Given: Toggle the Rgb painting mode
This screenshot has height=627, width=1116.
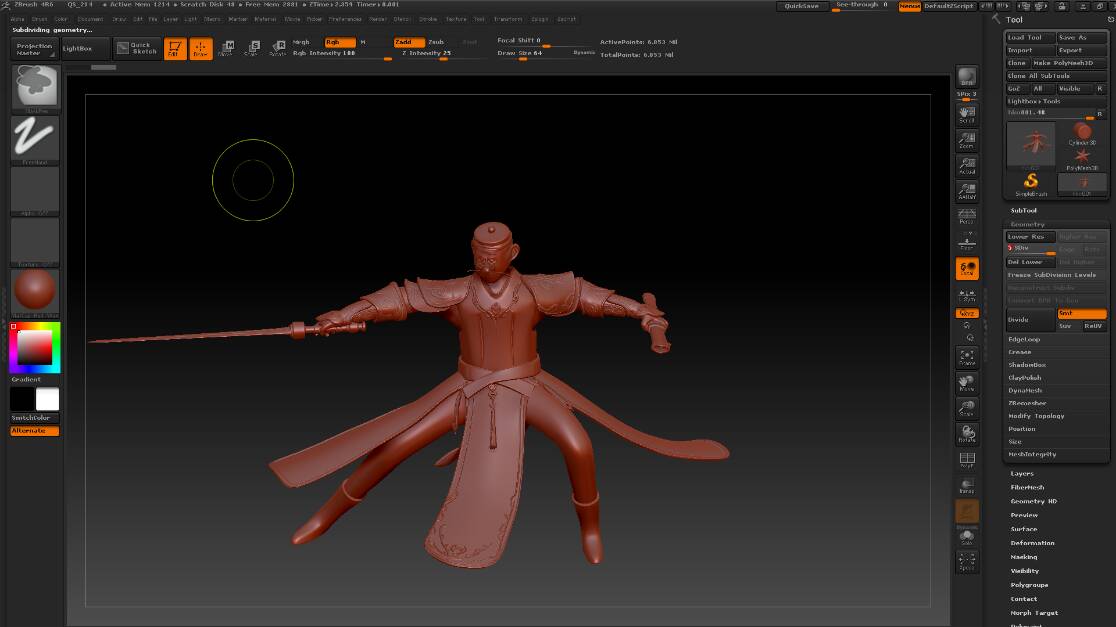Looking at the screenshot, I should 340,42.
